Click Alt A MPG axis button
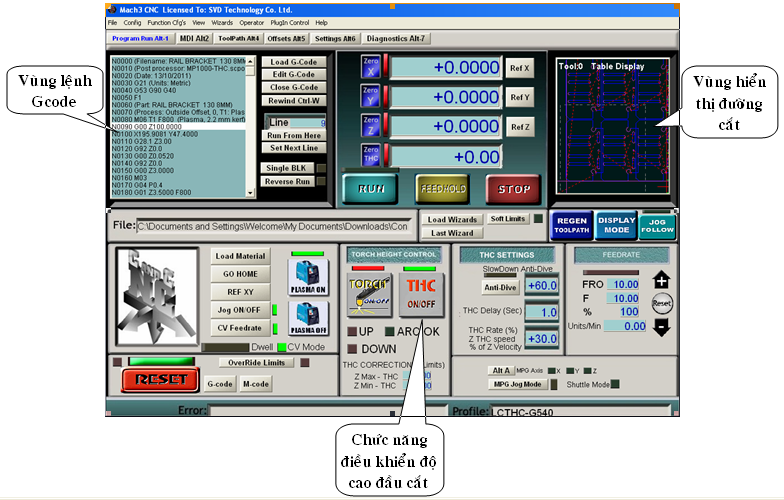This screenshot has width=784, height=500. (x=500, y=370)
